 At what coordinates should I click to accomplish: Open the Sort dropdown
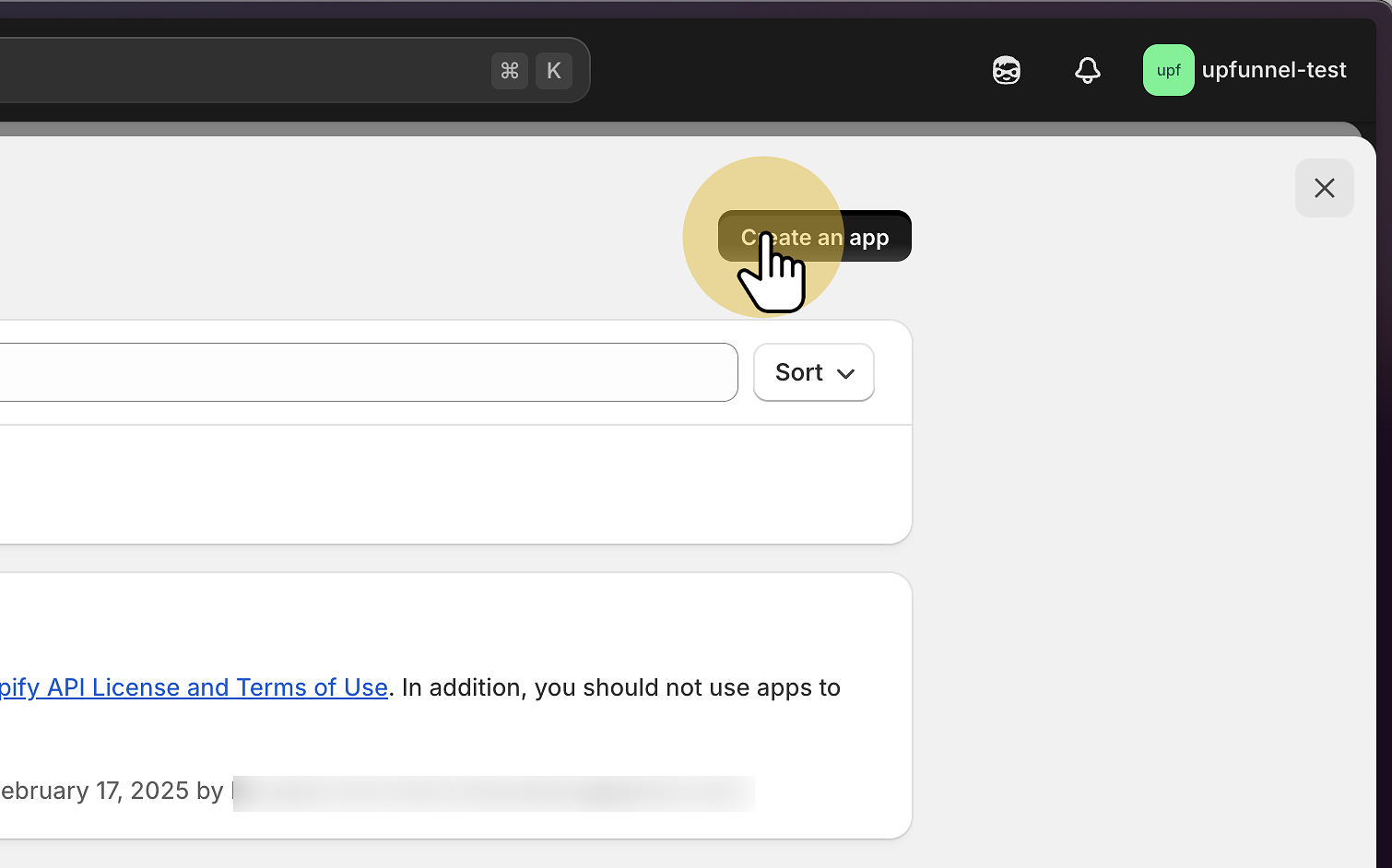click(799, 372)
